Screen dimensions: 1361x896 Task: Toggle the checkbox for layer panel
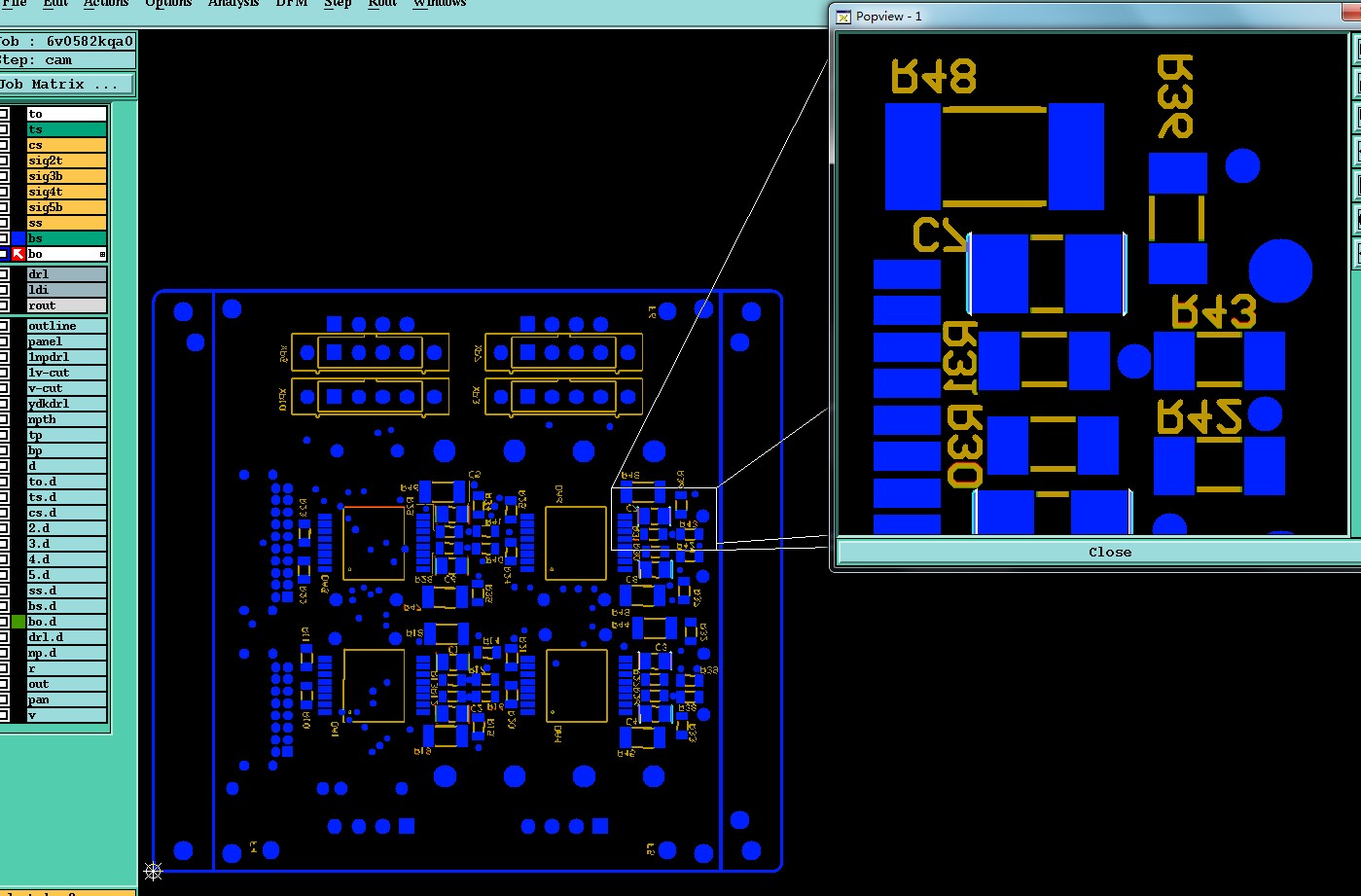pyautogui.click(x=4, y=341)
